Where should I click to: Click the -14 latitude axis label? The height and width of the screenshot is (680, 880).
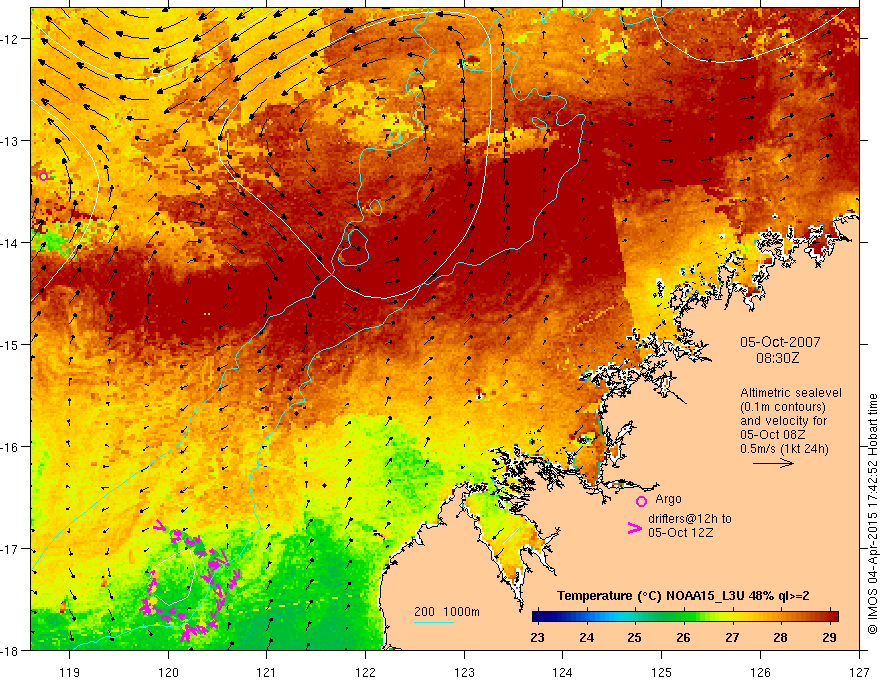(11, 243)
